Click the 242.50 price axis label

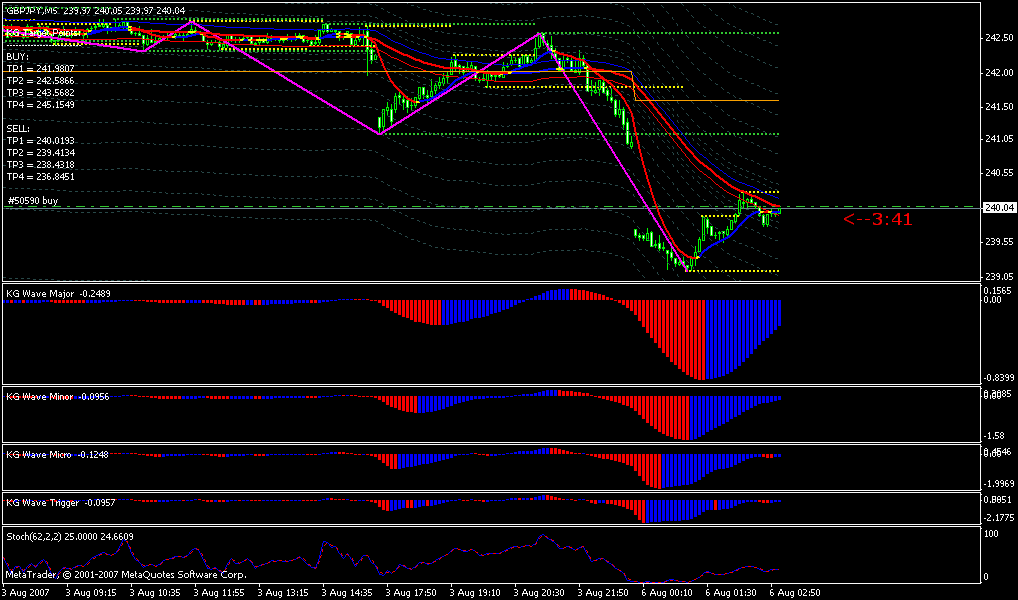pos(999,38)
